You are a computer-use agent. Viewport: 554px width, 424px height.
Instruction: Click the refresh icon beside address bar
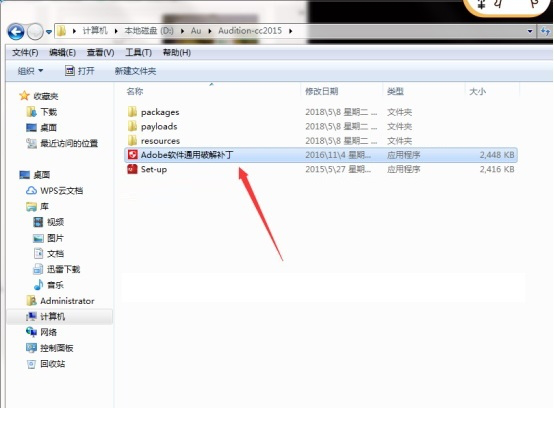coord(545,31)
